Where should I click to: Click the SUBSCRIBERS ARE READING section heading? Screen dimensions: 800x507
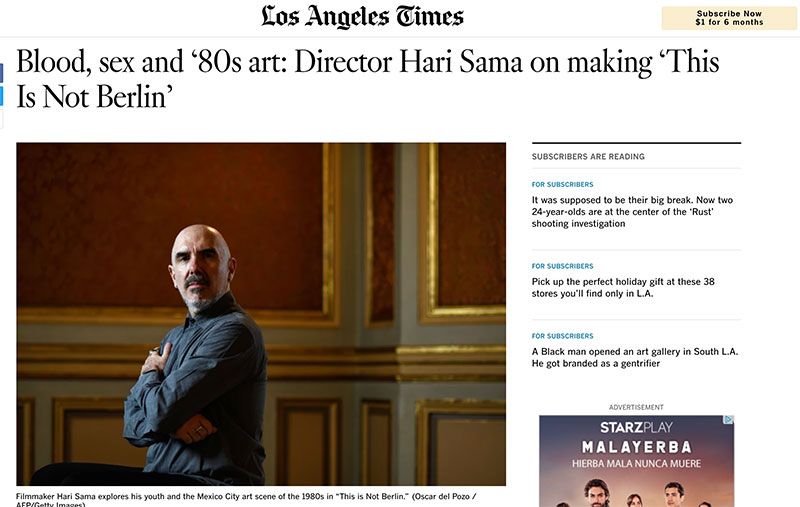(x=588, y=157)
